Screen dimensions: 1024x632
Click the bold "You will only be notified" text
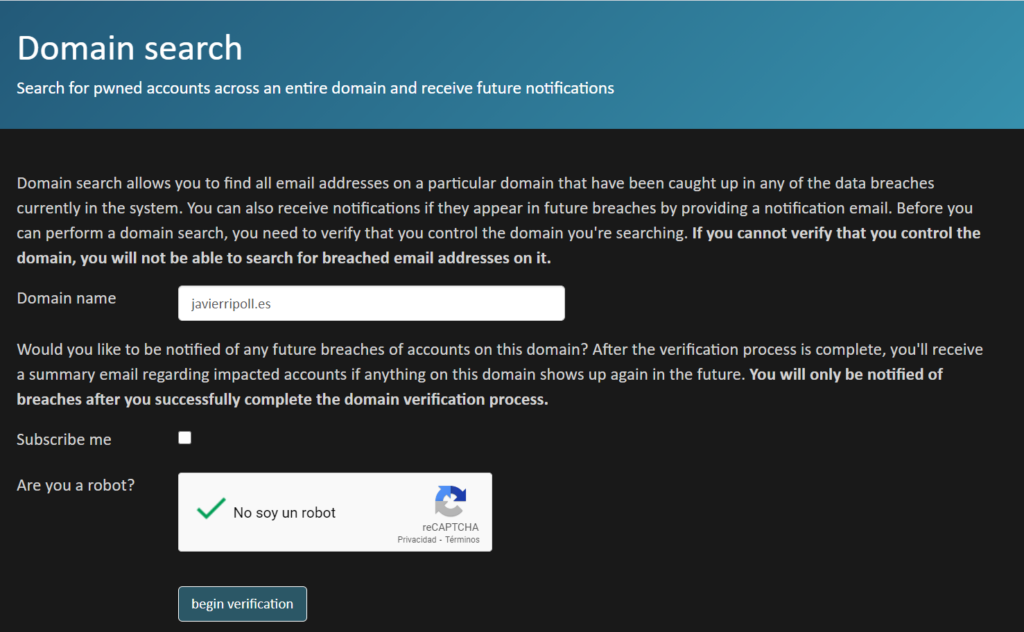pyautogui.click(x=479, y=387)
